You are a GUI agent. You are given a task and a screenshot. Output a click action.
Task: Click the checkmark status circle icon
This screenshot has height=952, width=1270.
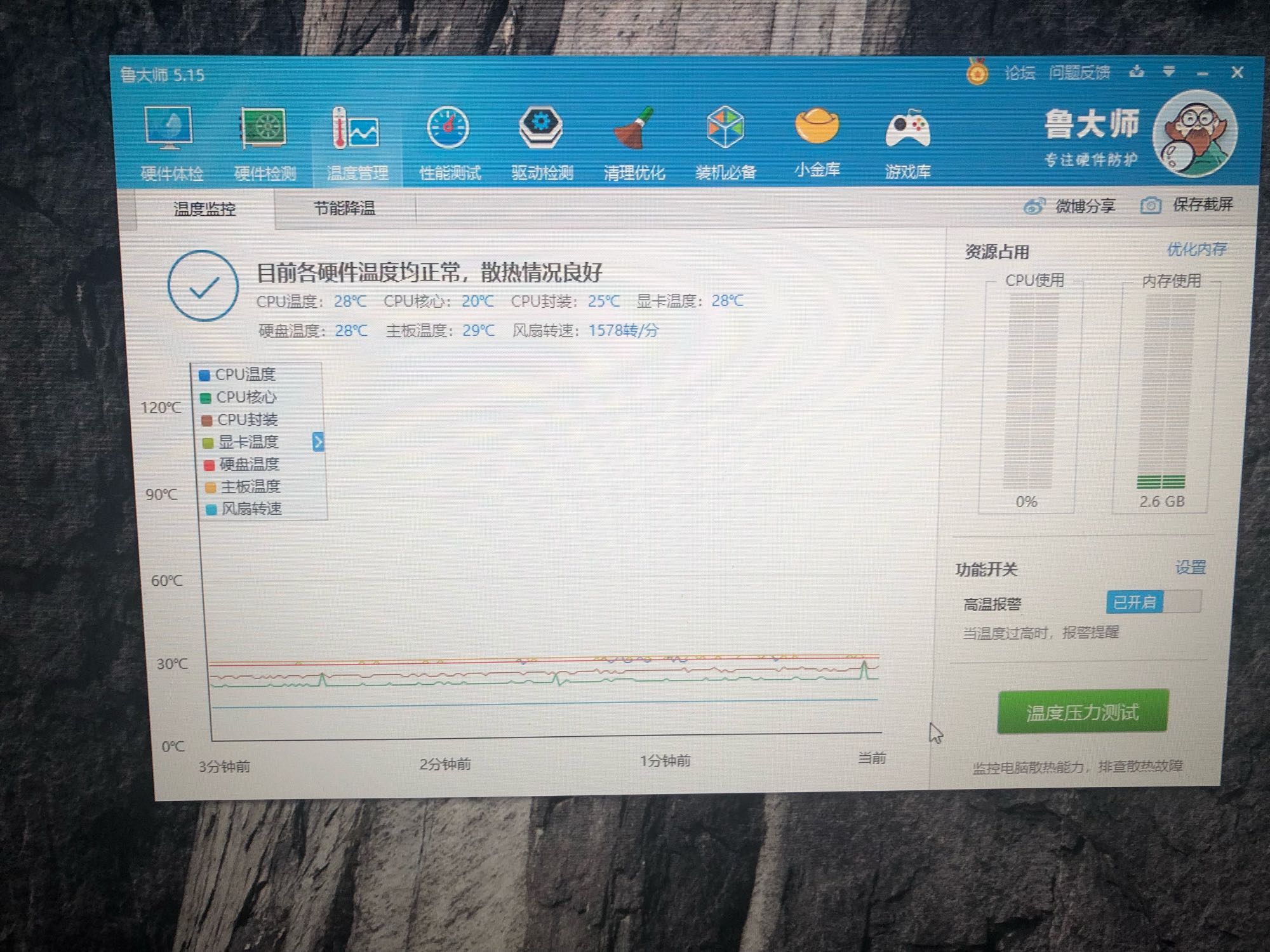click(x=203, y=286)
